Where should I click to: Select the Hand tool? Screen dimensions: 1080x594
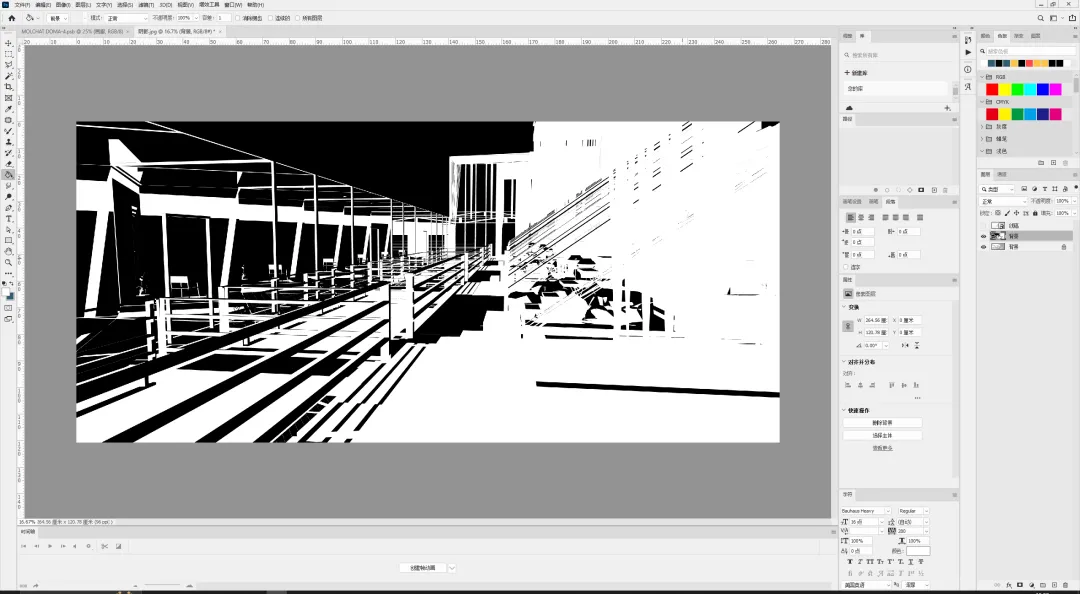[8, 252]
